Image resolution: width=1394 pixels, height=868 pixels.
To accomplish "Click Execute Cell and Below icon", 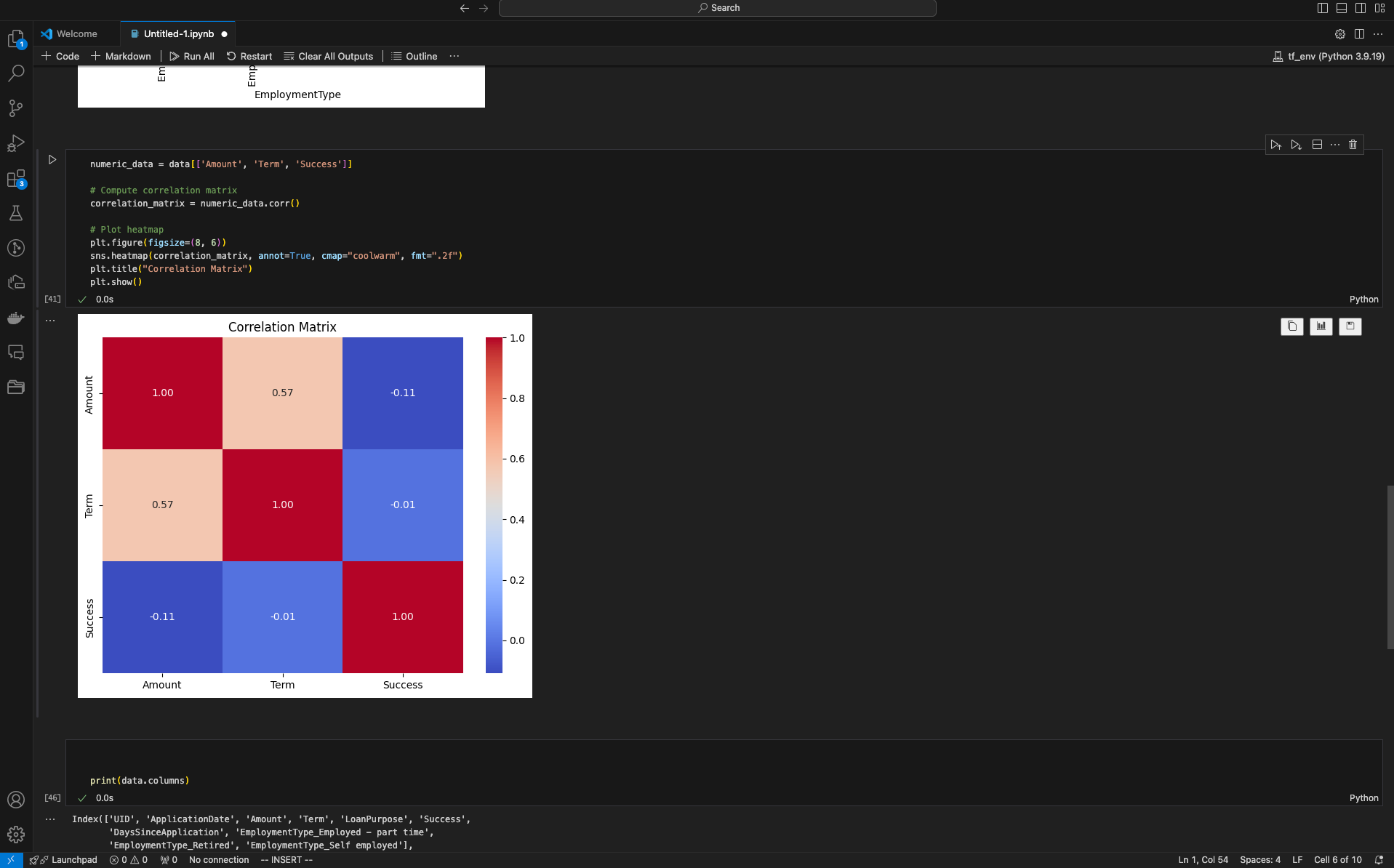I will [1297, 145].
